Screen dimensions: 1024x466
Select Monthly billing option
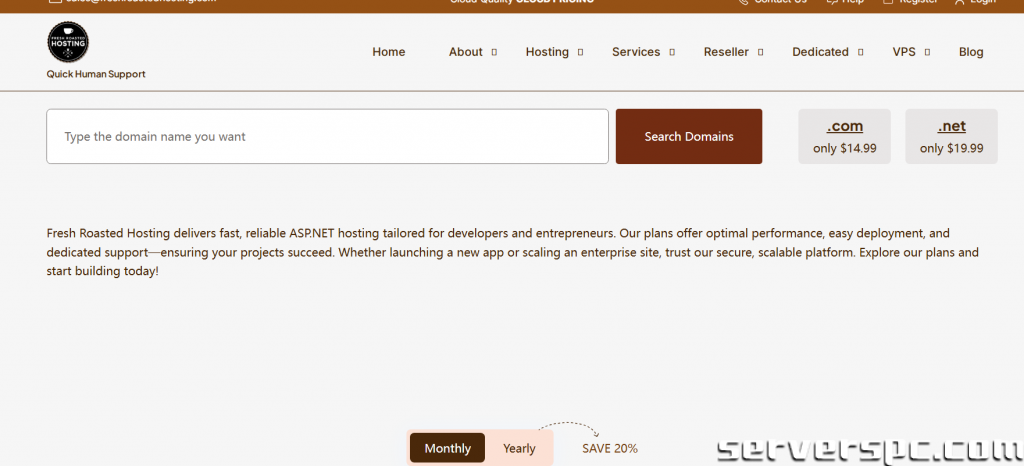447,448
